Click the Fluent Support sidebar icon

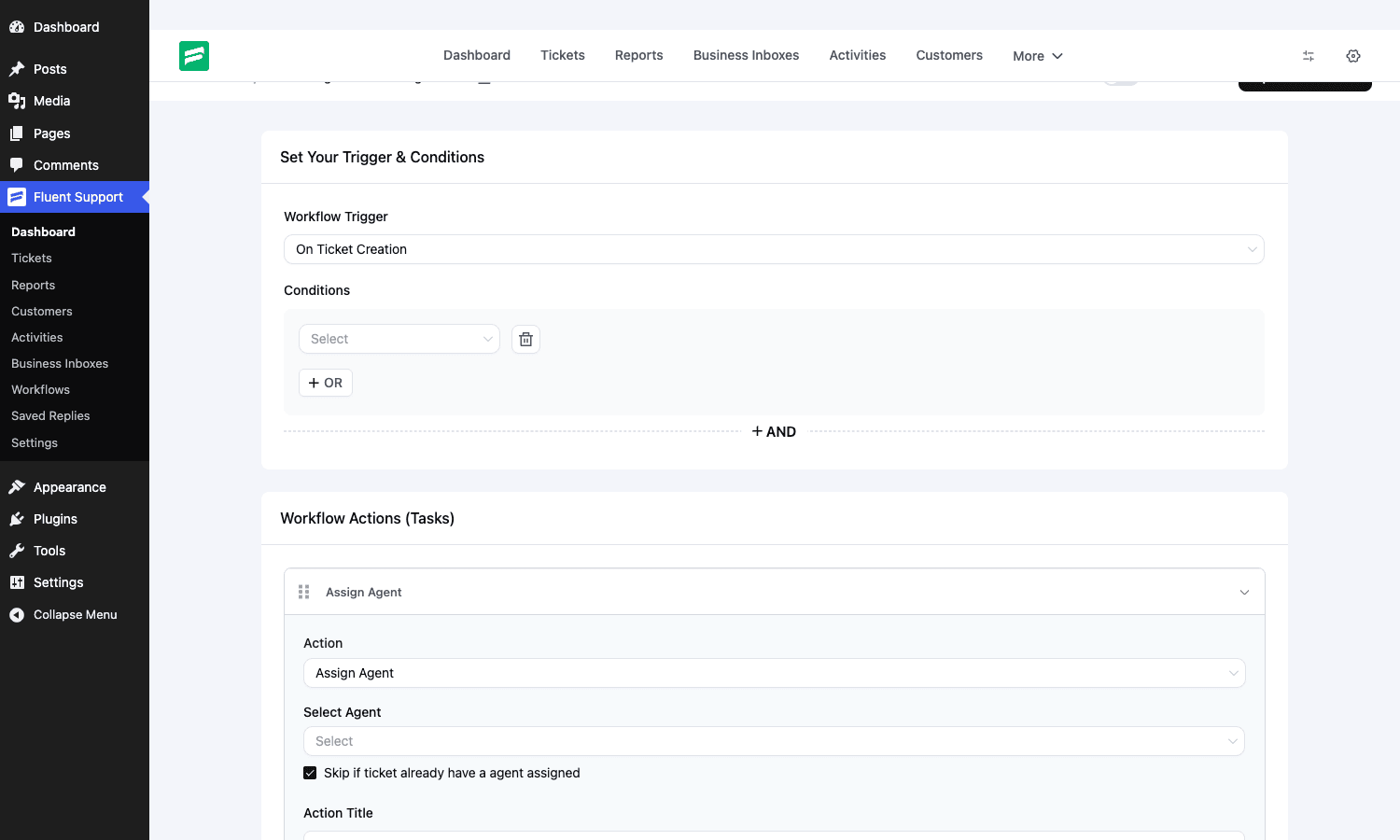pyautogui.click(x=17, y=197)
